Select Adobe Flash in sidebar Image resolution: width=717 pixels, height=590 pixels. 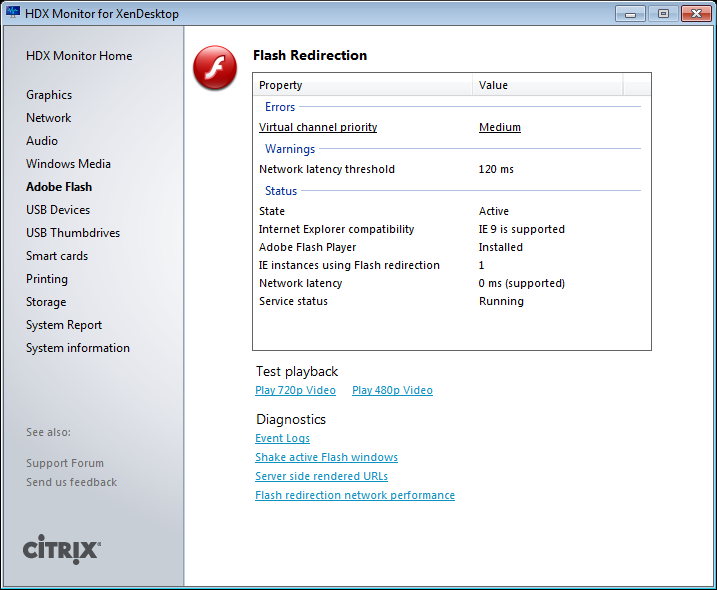[x=59, y=187]
